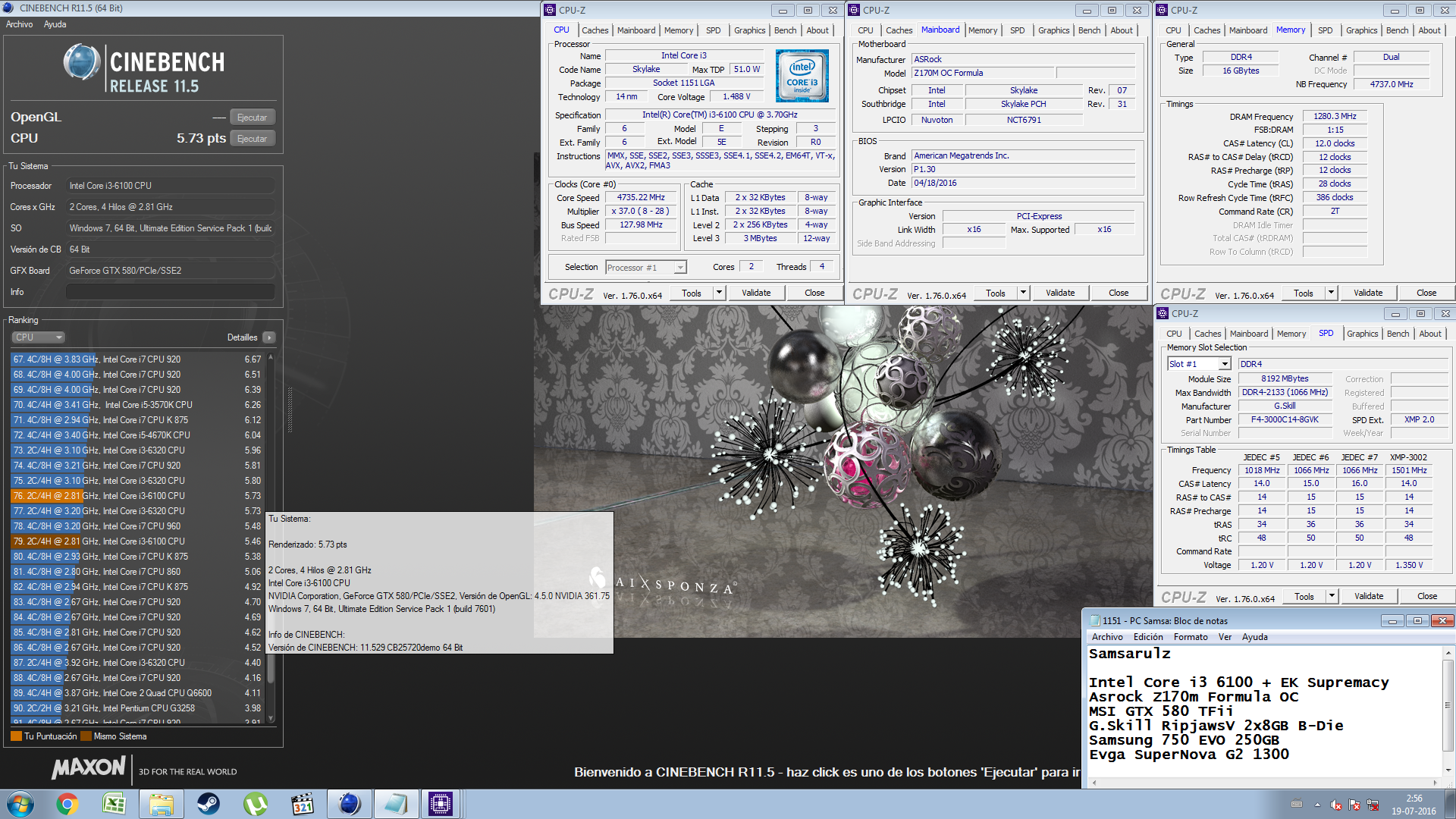Click Tools button in Mainboard window

pos(996,293)
